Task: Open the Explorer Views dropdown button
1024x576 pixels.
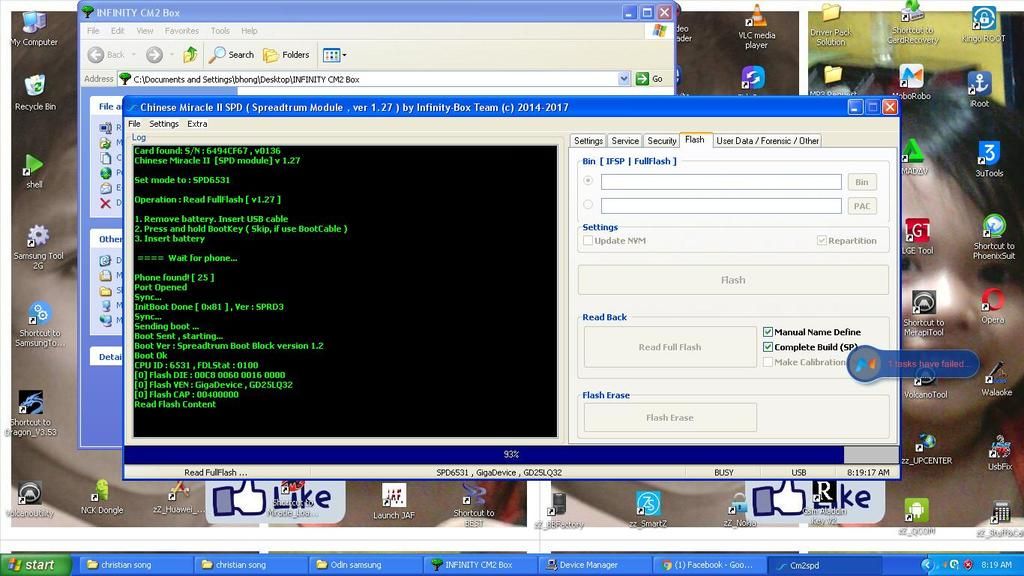Action: pyautogui.click(x=333, y=55)
